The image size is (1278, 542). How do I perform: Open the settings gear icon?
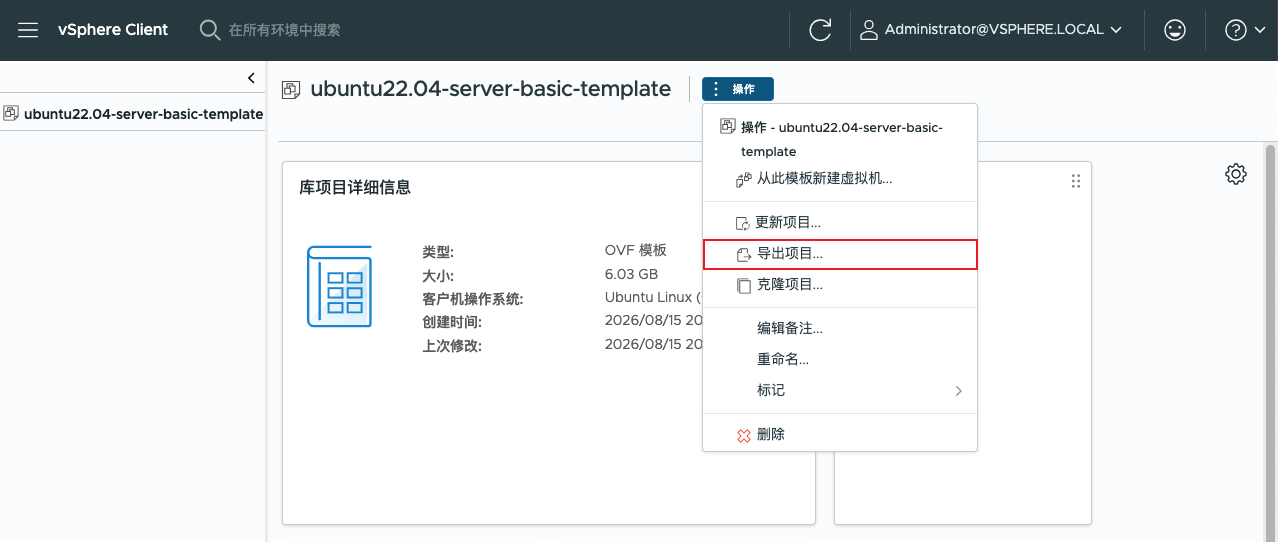tap(1236, 174)
